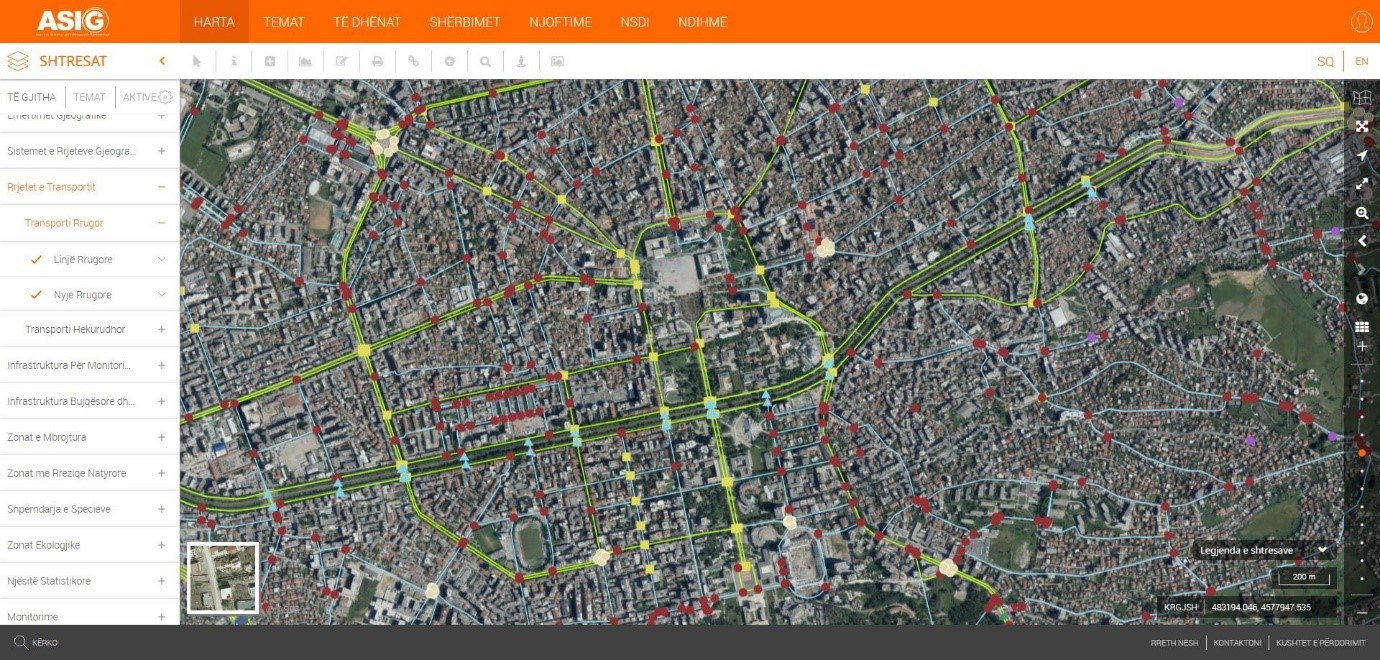Viewport: 1380px width, 660px height.
Task: Open the SHËRBIMET menu
Action: [465, 22]
